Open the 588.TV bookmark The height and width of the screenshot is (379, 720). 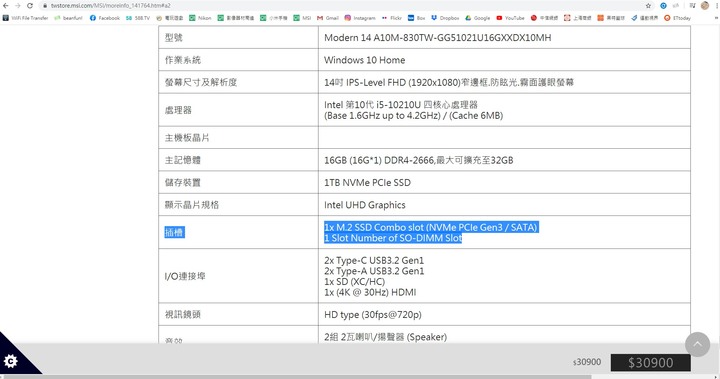(138, 18)
